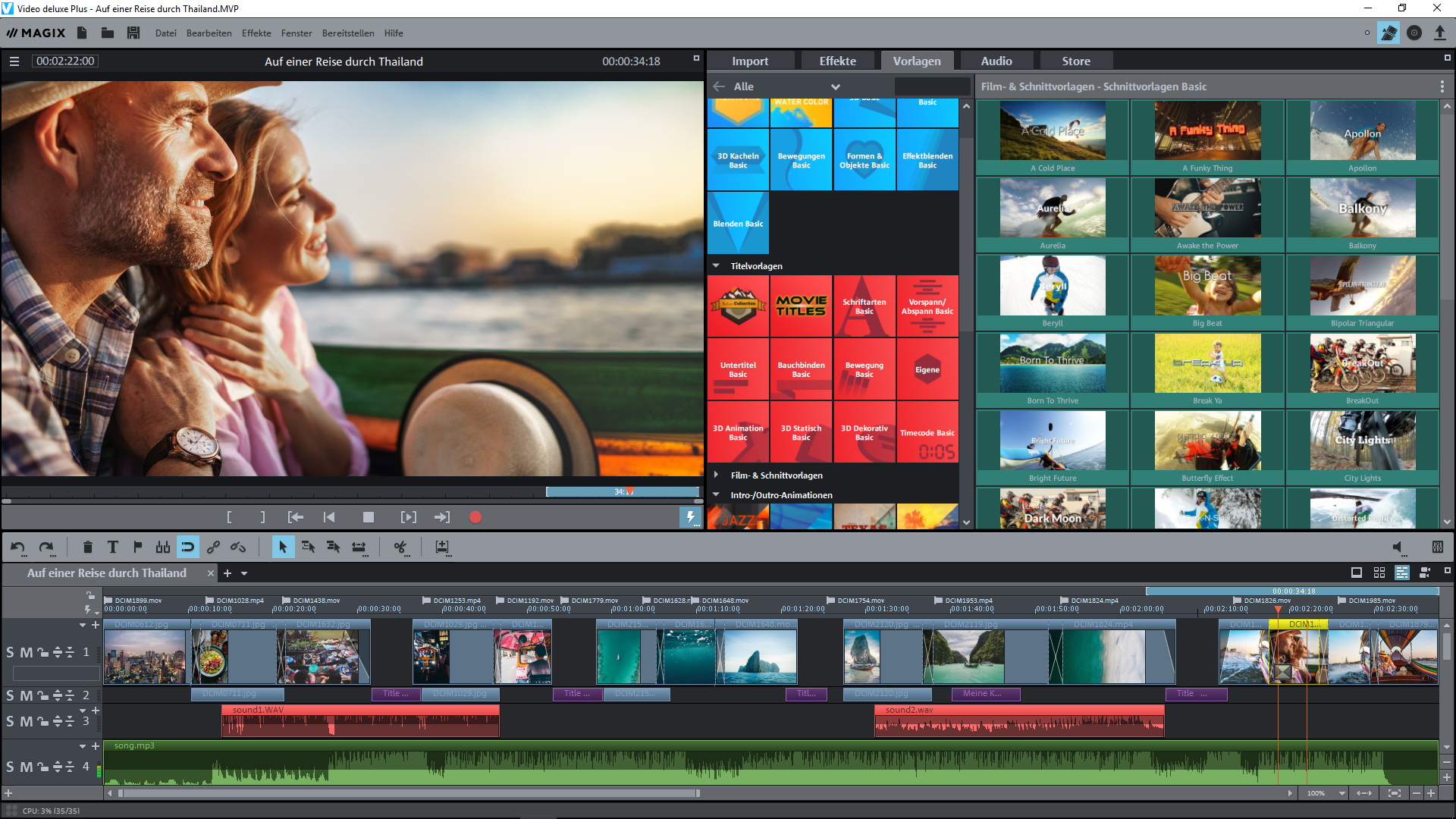Solo track 3 using S button

coord(10,721)
